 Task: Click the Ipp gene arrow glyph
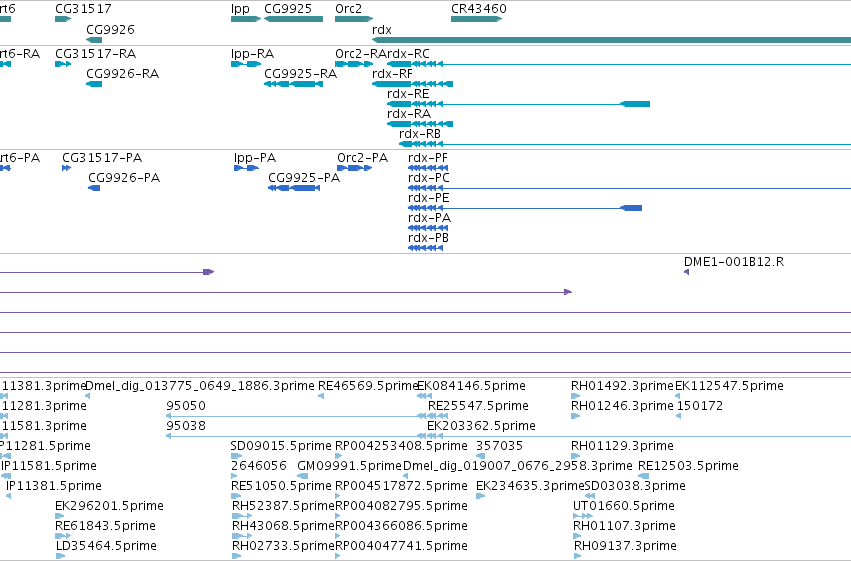point(246,19)
